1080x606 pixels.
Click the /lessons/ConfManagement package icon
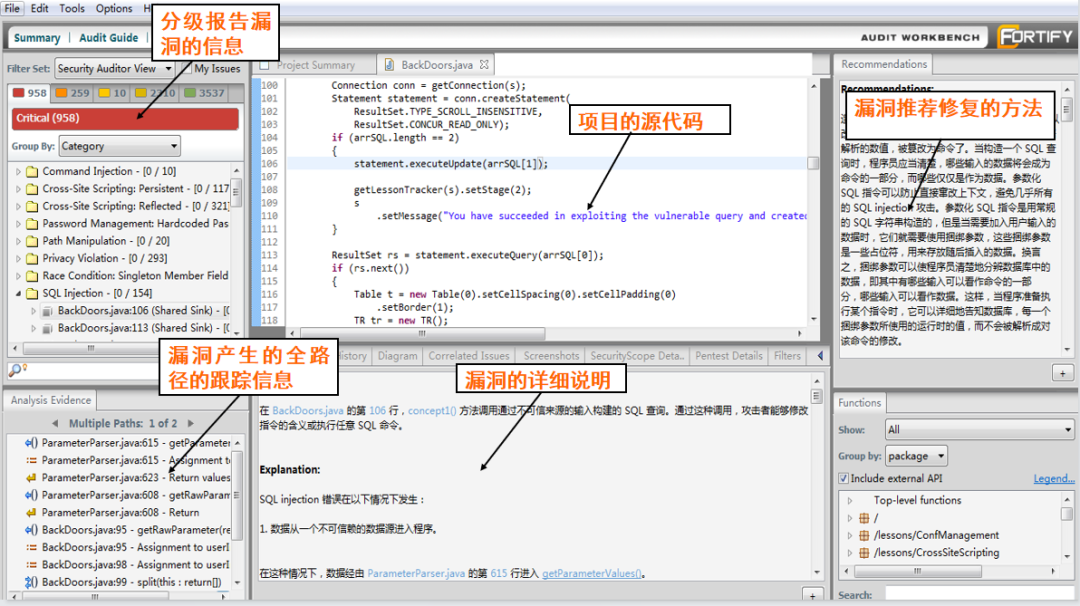pos(864,535)
